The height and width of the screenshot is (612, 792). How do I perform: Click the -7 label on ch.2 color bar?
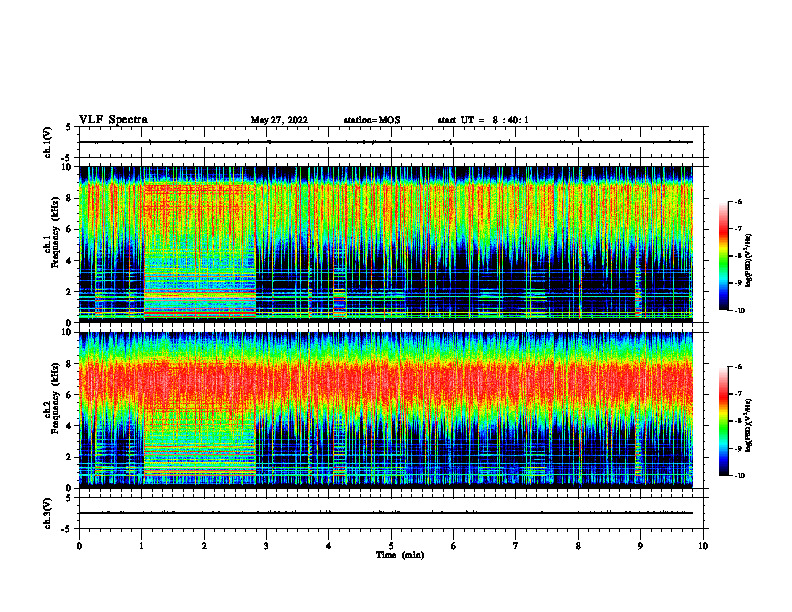pyautogui.click(x=738, y=394)
